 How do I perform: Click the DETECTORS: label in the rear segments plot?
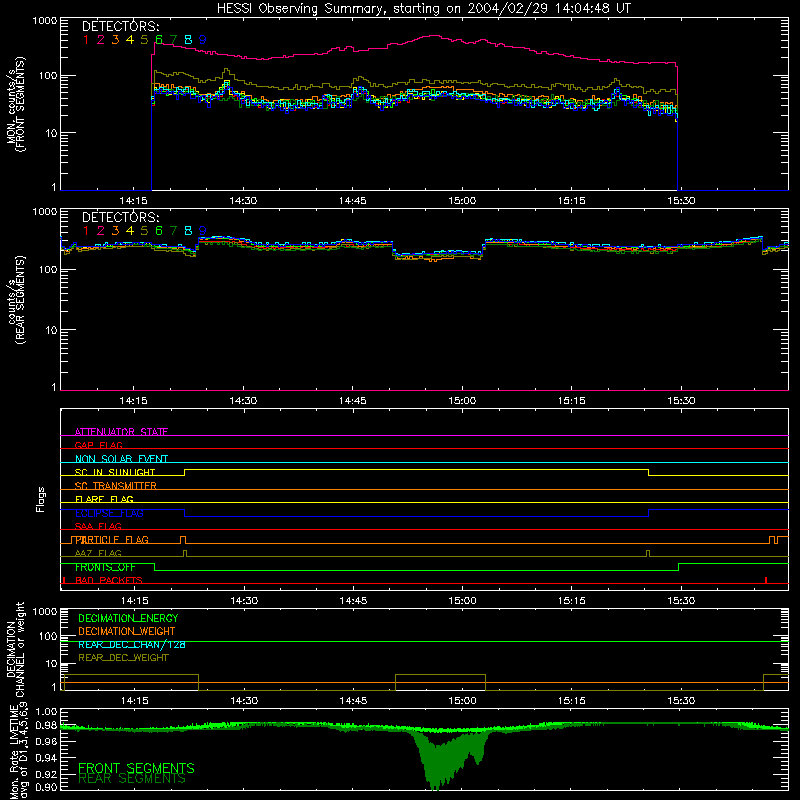120,217
